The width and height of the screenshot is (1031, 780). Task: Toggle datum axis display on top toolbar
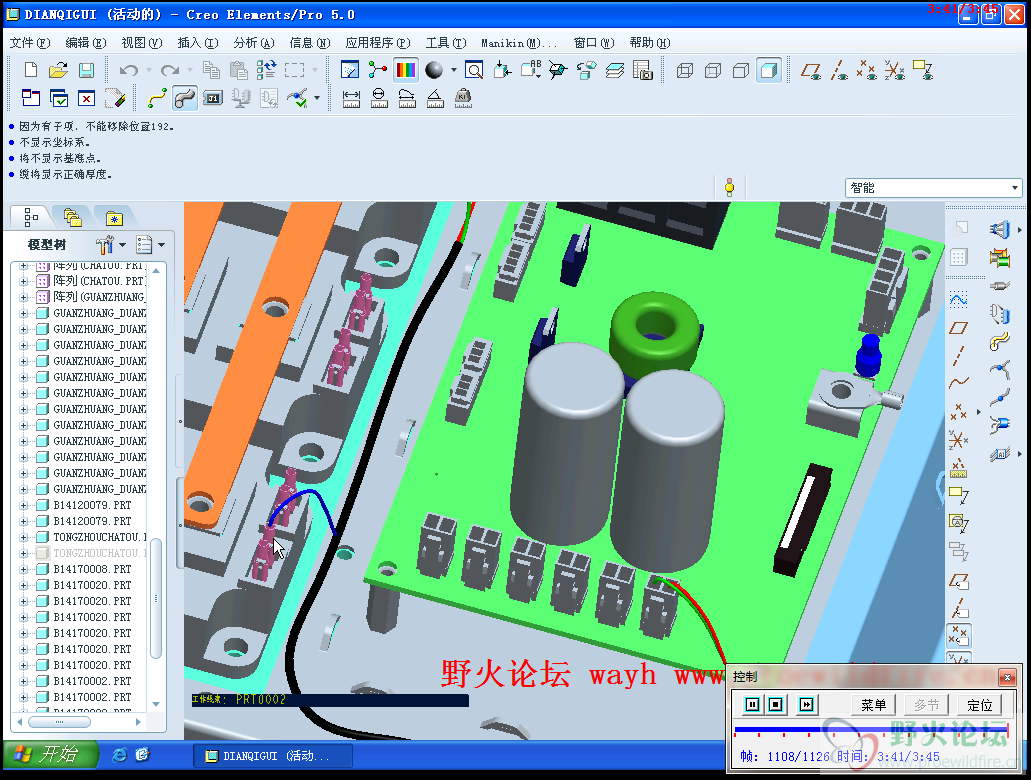839,70
